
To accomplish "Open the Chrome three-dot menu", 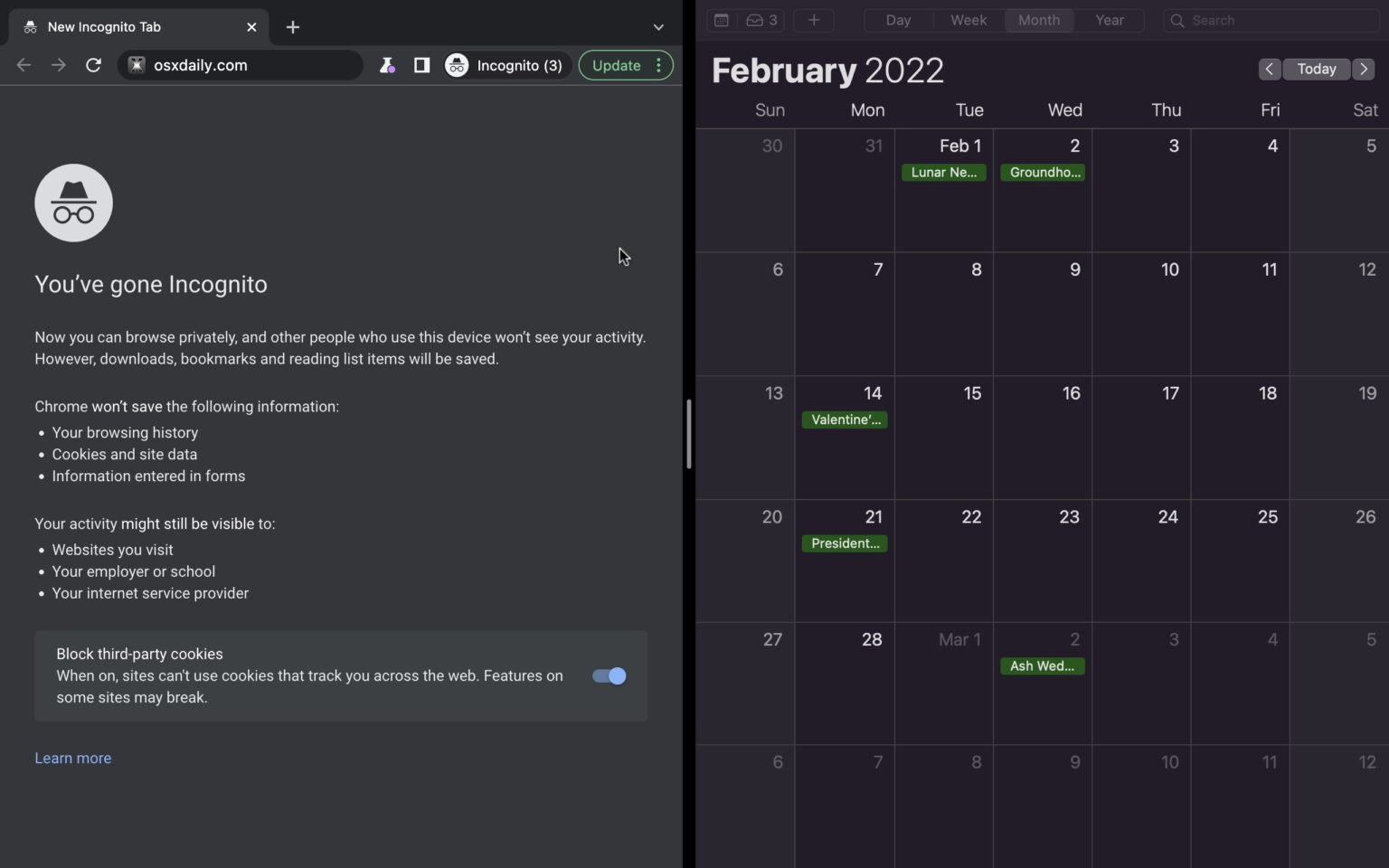I will coord(658,65).
